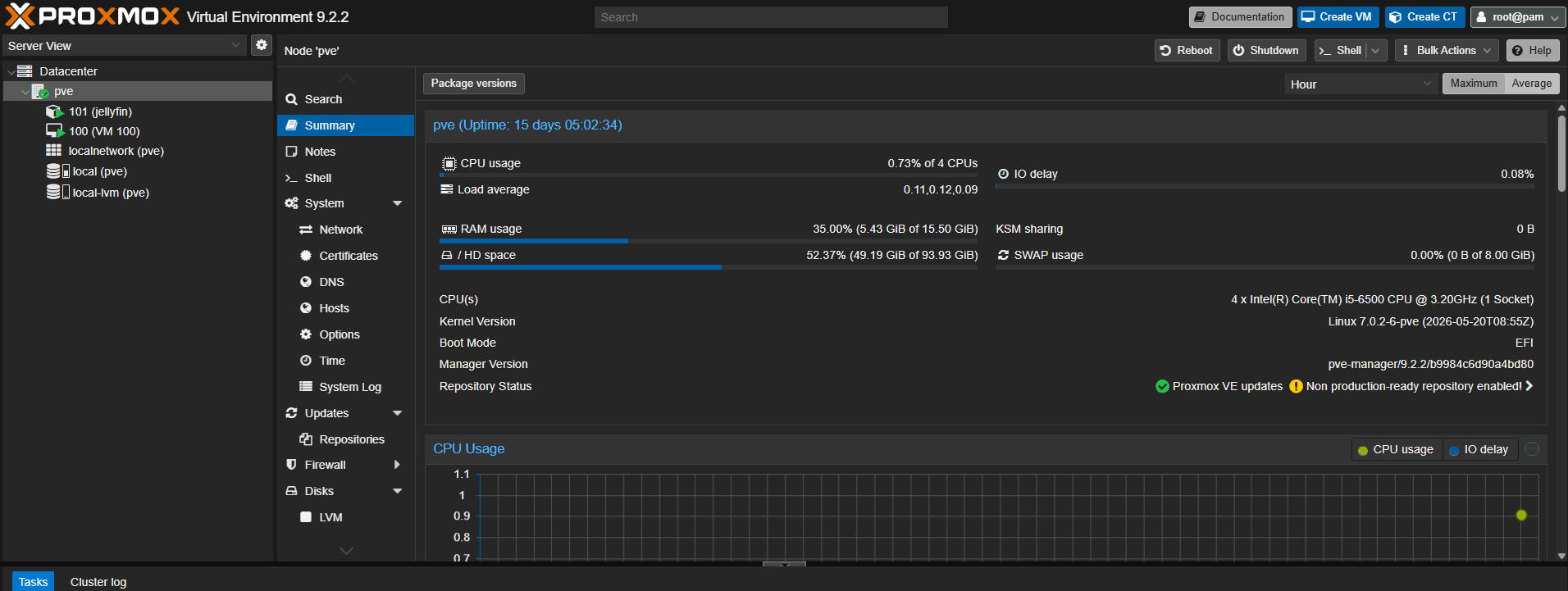This screenshot has height=591, width=1568.
Task: Toggle CPU usage series in chart legend
Action: (1397, 449)
